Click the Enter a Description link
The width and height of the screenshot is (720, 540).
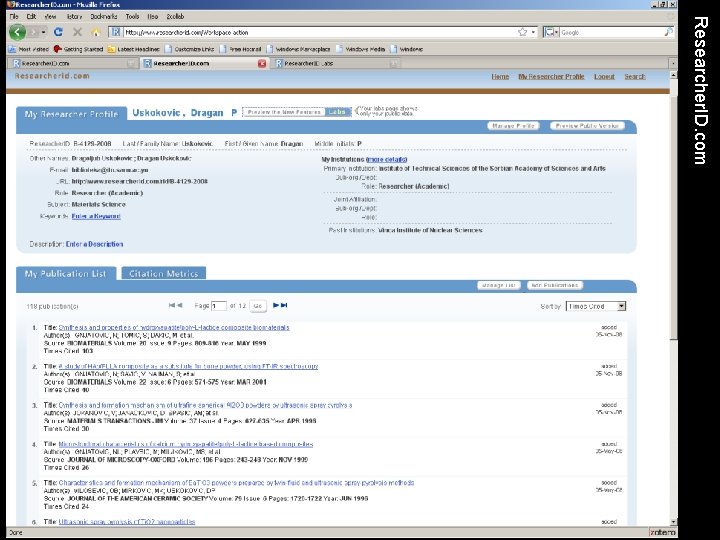(95, 244)
